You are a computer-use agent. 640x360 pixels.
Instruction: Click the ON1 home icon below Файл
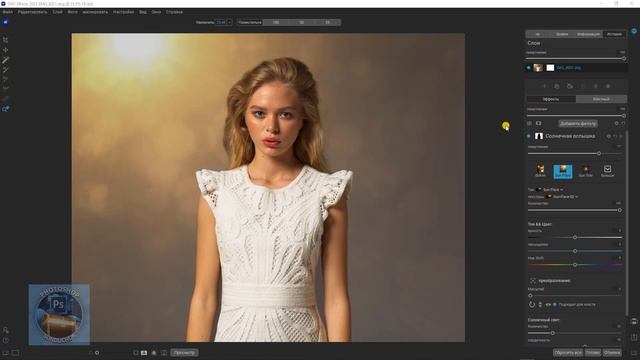click(x=5, y=22)
